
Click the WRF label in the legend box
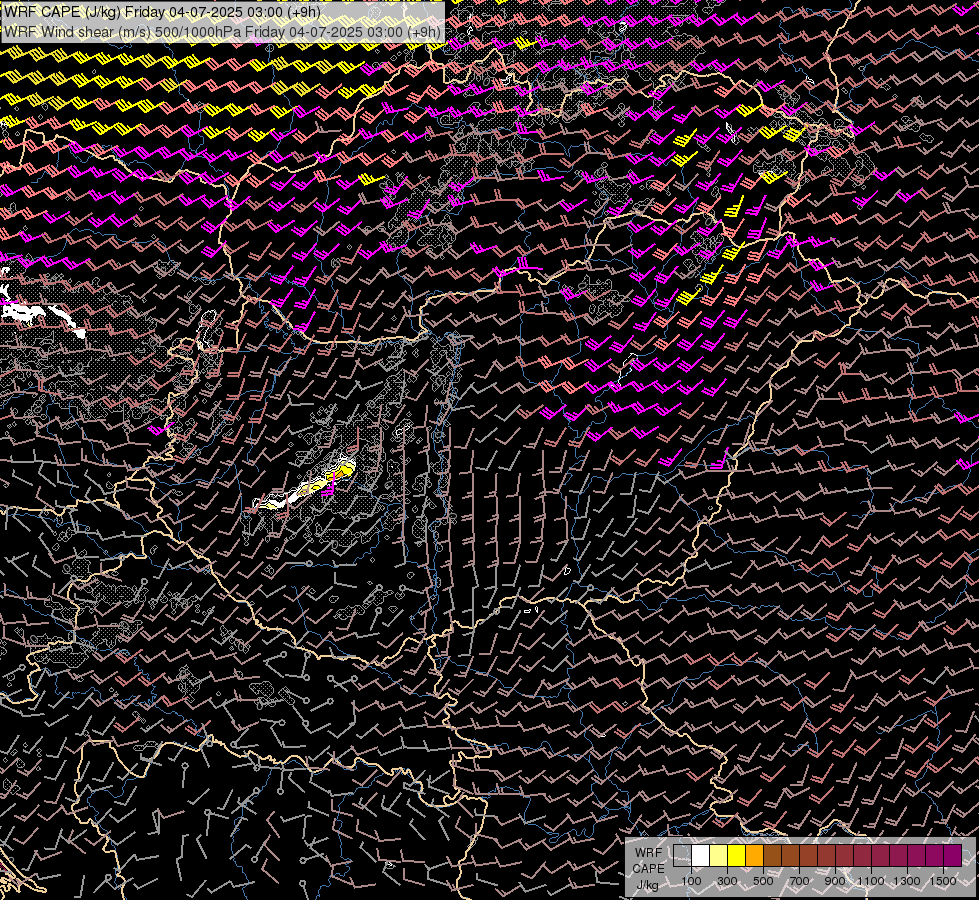648,853
